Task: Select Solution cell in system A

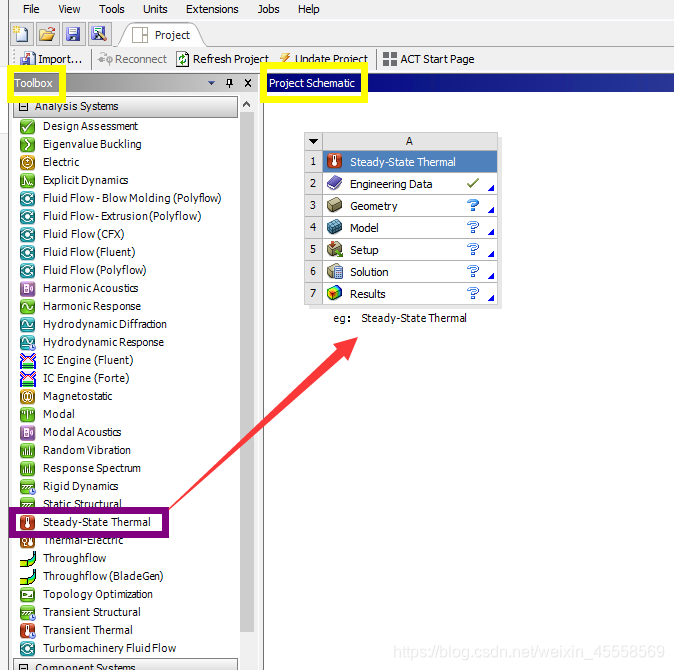Action: coord(410,272)
